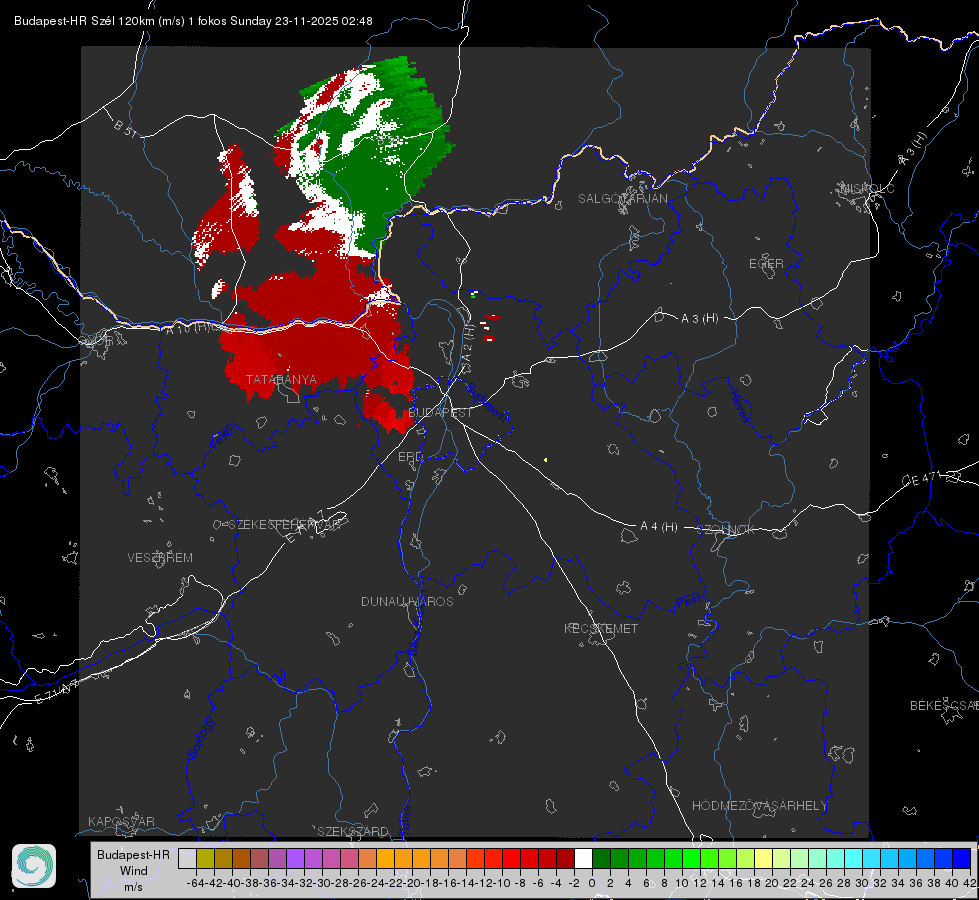
Task: Click the KECSKEMET city label
Action: coord(601,628)
